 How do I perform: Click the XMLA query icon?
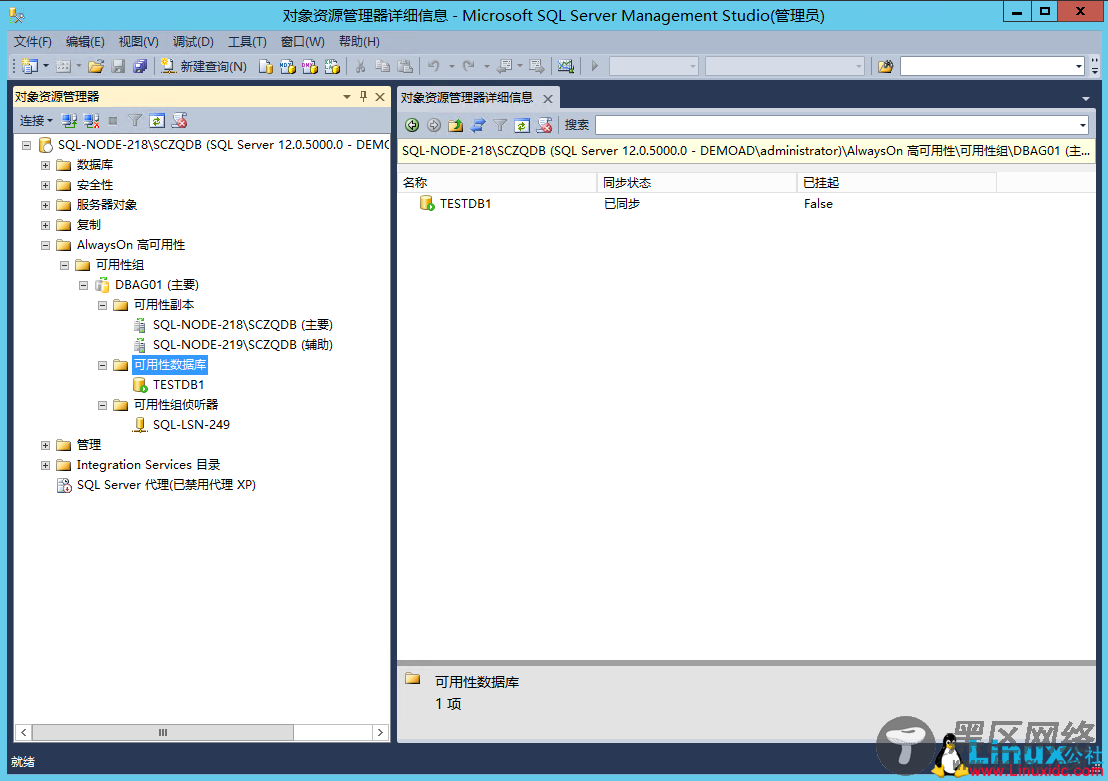point(332,66)
